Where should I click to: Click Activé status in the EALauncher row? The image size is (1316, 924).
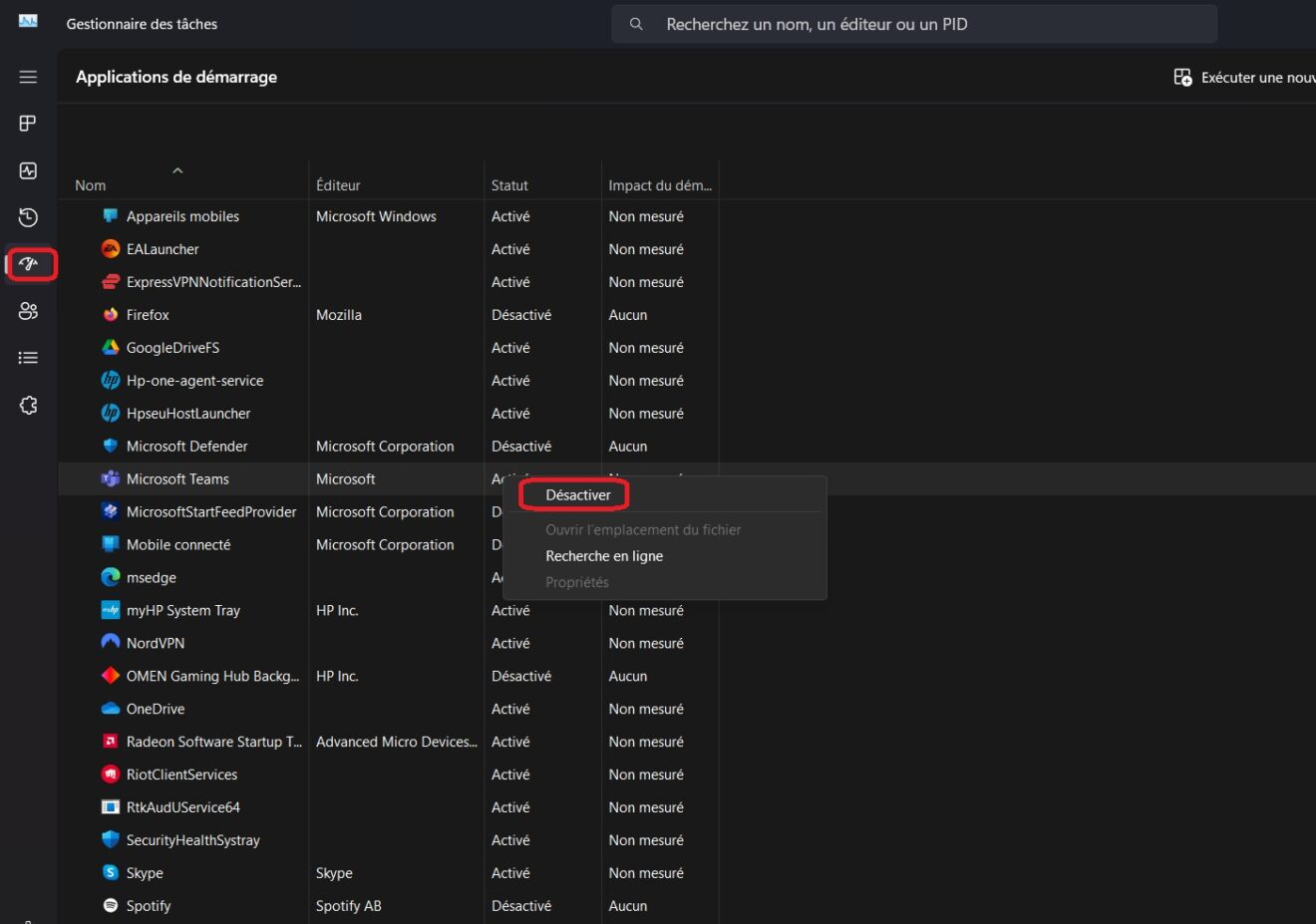point(510,249)
